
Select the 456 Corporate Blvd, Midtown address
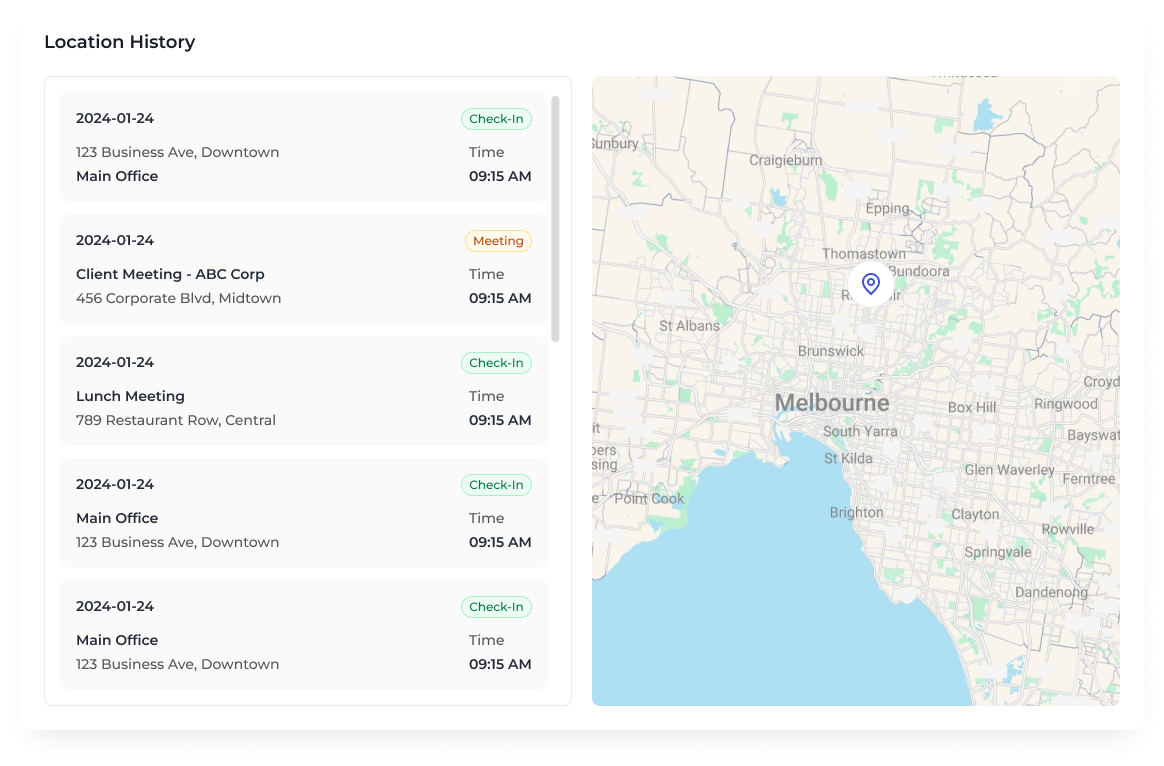coord(178,298)
